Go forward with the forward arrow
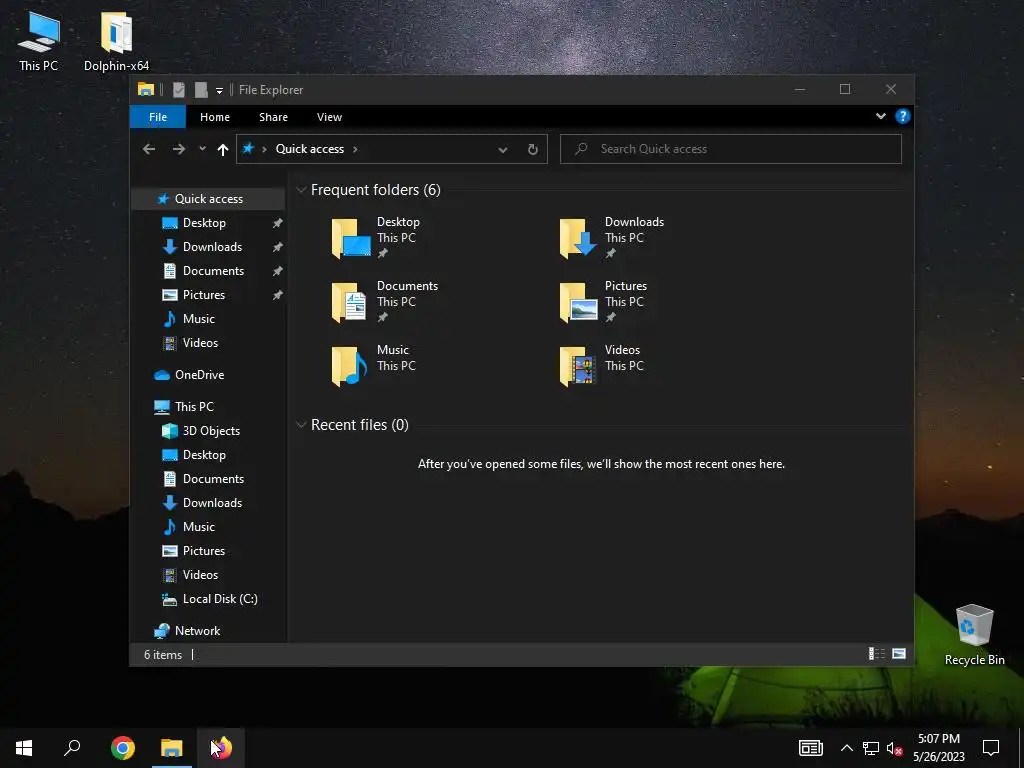The height and width of the screenshot is (768, 1024). click(178, 149)
